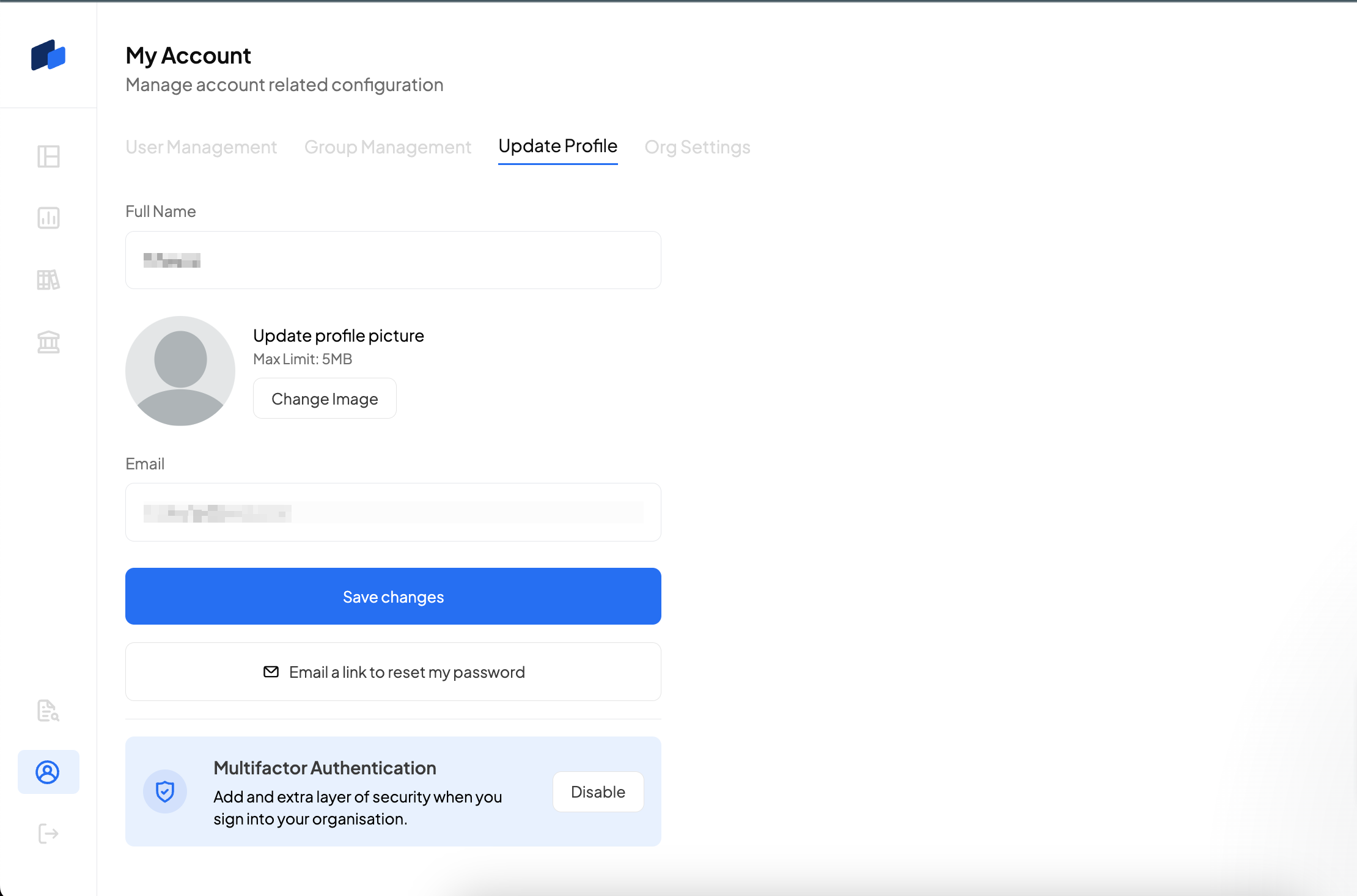This screenshot has height=896, width=1357.
Task: Switch to Group Management tab
Action: tap(388, 147)
